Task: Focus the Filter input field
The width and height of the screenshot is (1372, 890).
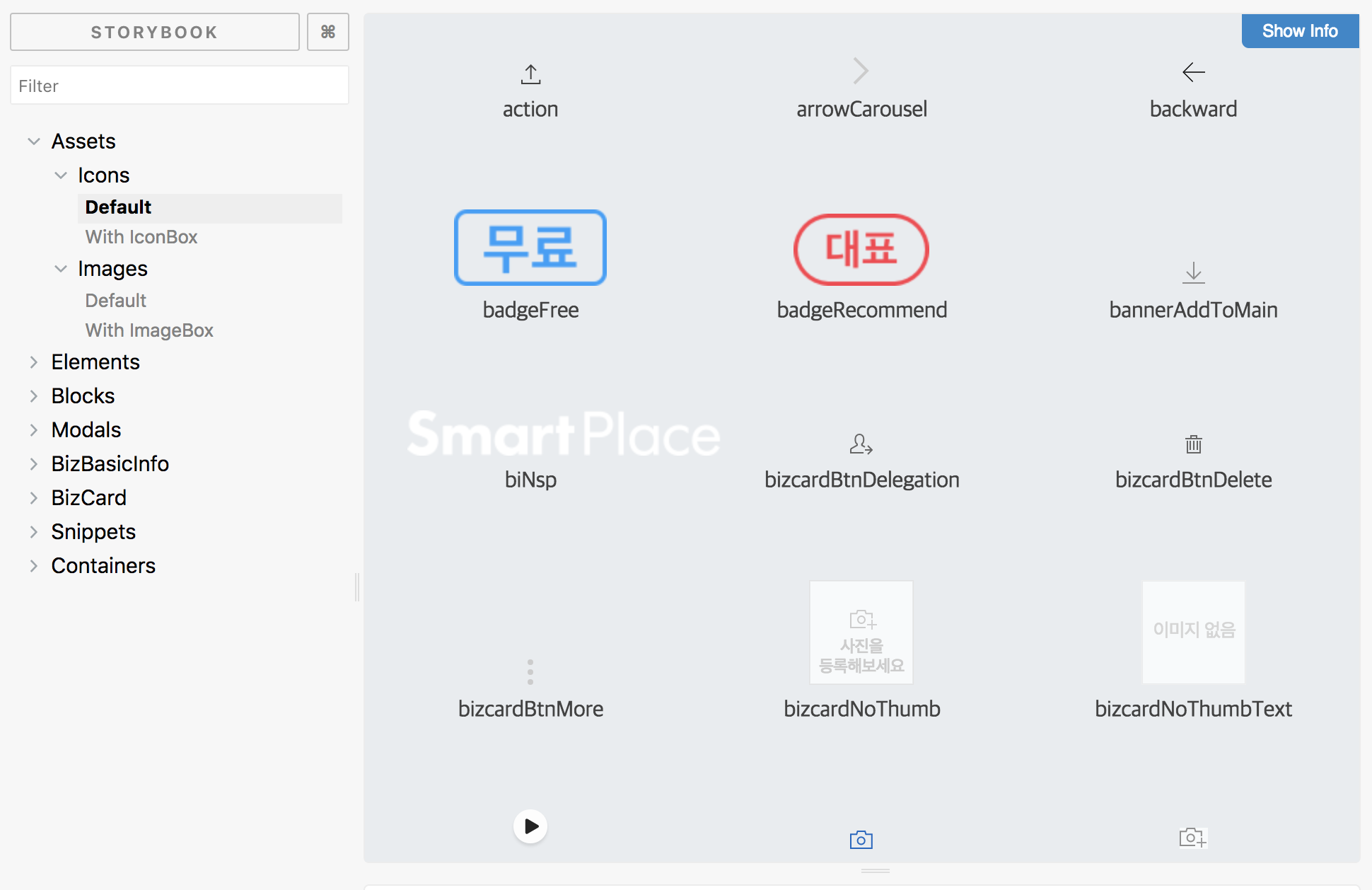Action: 179,86
